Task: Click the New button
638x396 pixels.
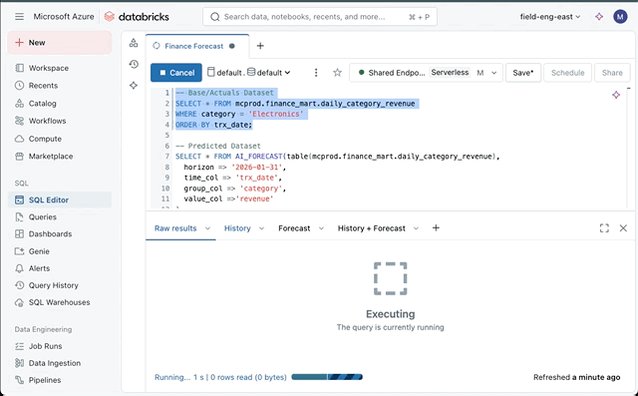Action: coord(59,43)
